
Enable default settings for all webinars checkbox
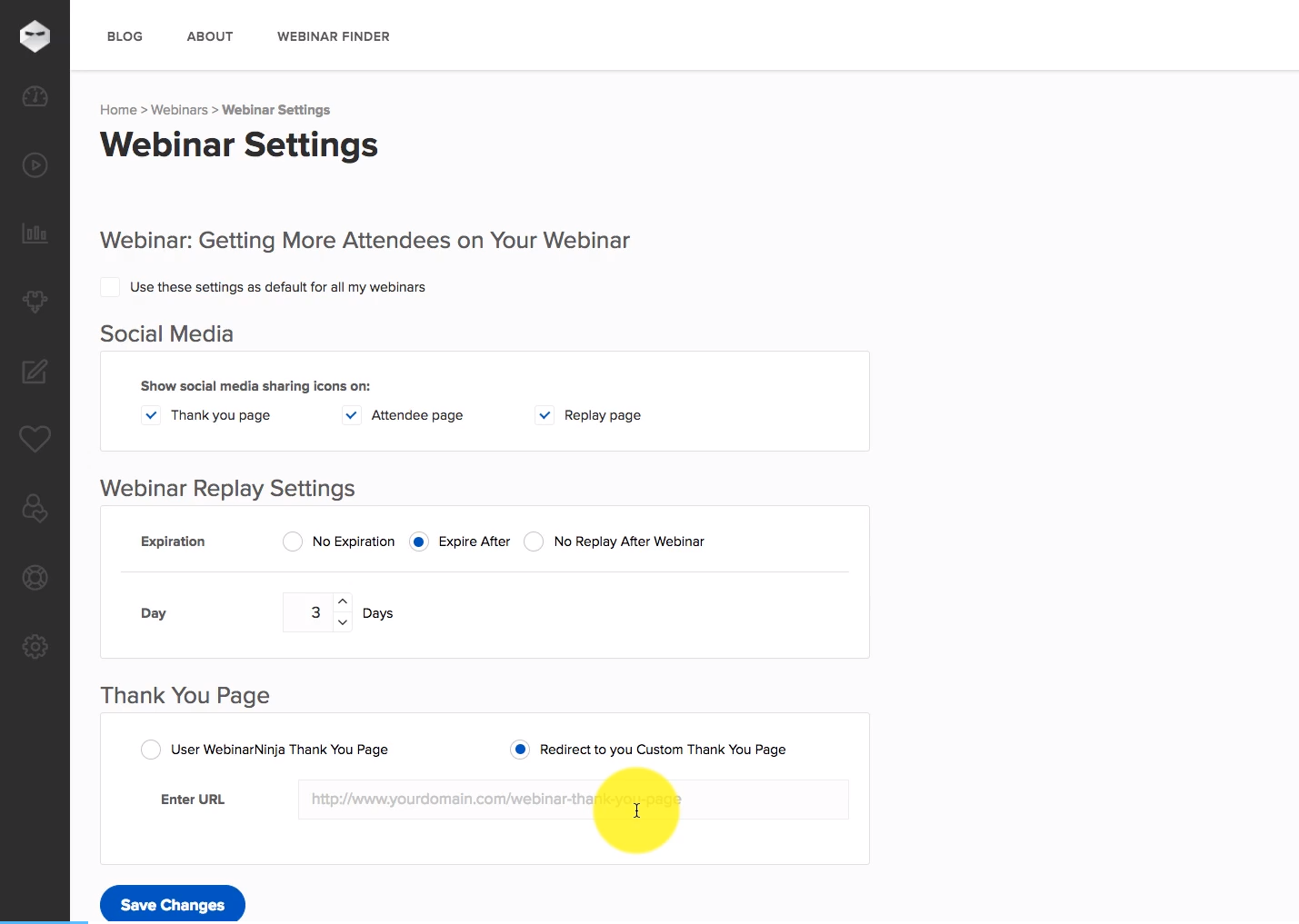[110, 287]
